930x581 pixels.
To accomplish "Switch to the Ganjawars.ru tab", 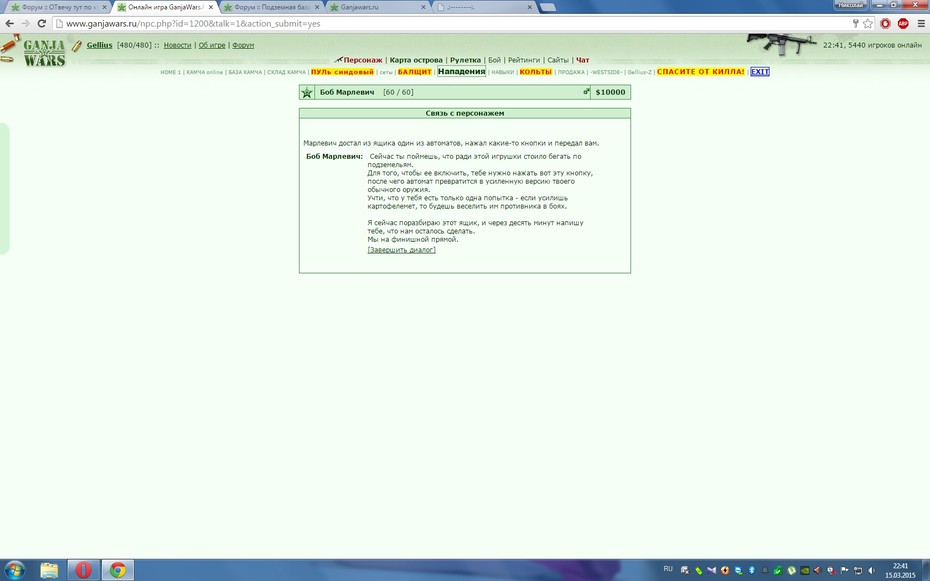I will pos(377,7).
